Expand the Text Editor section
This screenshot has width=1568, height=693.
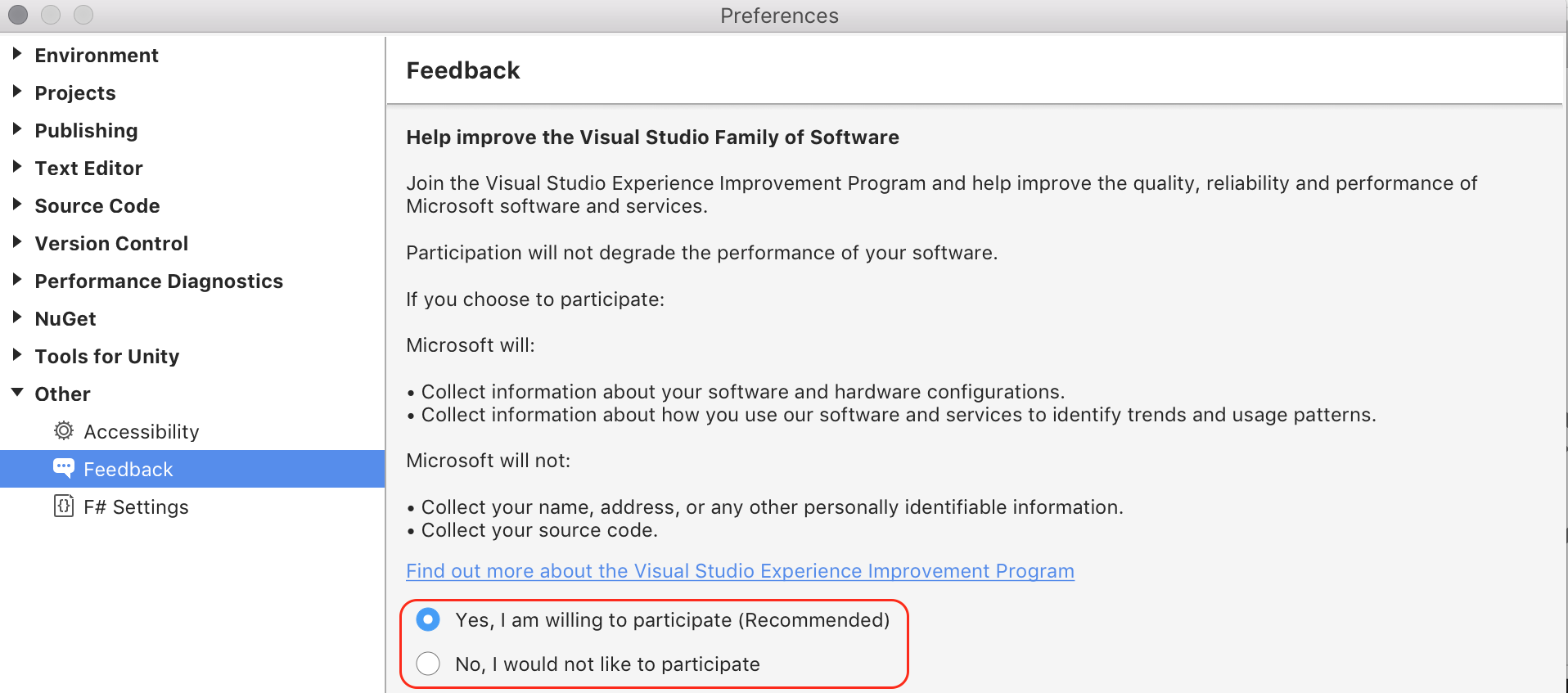coord(16,167)
